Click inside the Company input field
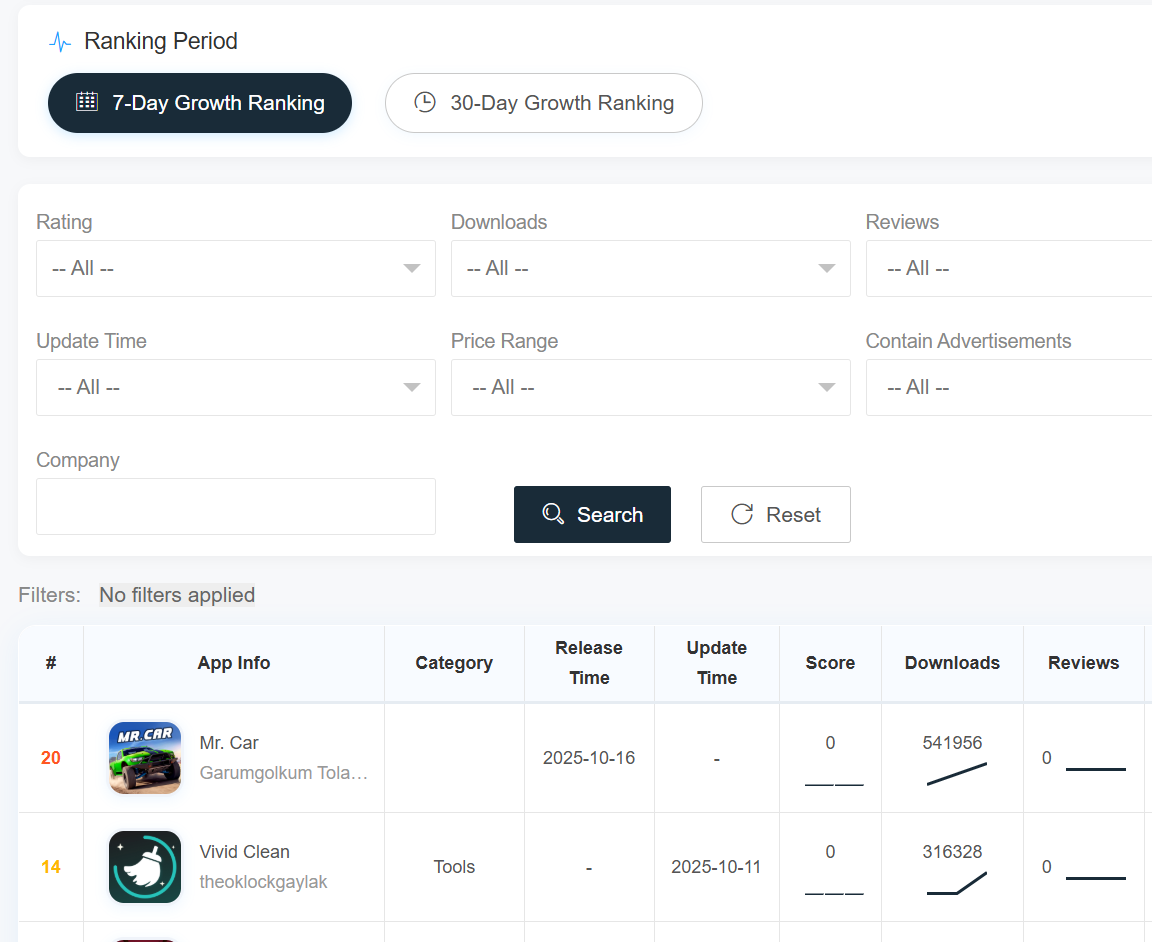 pyautogui.click(x=236, y=506)
